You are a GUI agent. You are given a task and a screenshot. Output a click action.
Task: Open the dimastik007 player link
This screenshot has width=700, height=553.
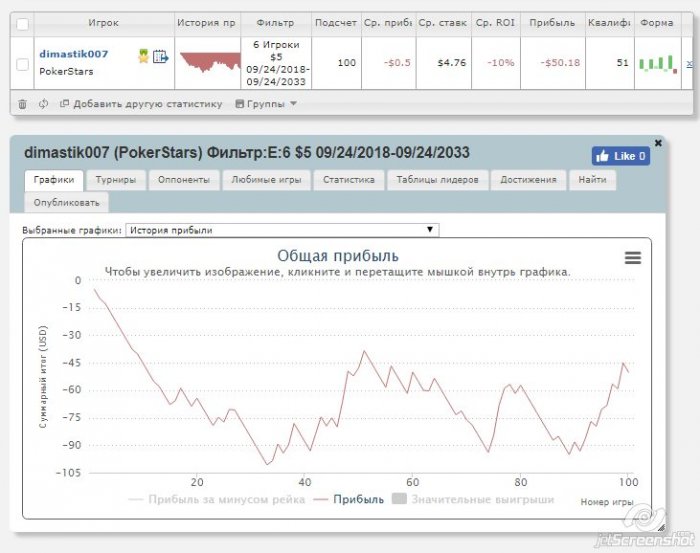pos(74,54)
